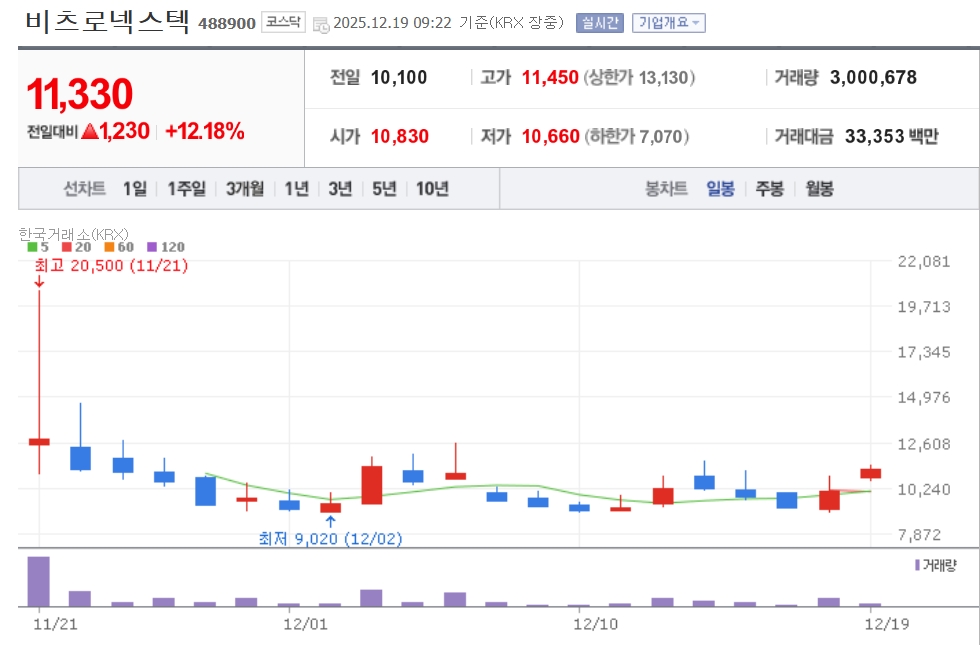Switch to 일봉 daily candle chart
Screen dimensions: 980x645
[x=720, y=188]
